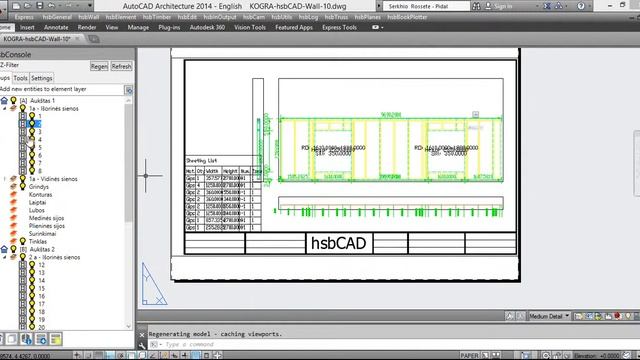Toggle lightbulb for wall element 3
Viewport: 640px width, 360px height.
click(x=32, y=131)
